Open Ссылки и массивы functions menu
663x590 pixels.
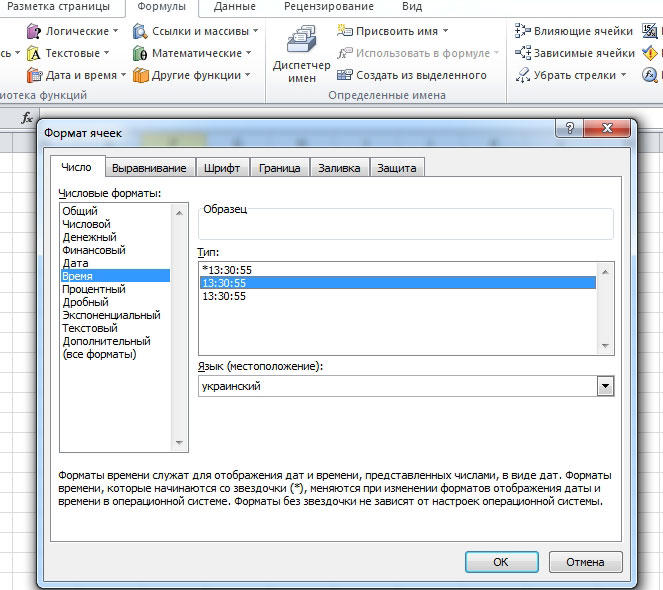(x=196, y=31)
